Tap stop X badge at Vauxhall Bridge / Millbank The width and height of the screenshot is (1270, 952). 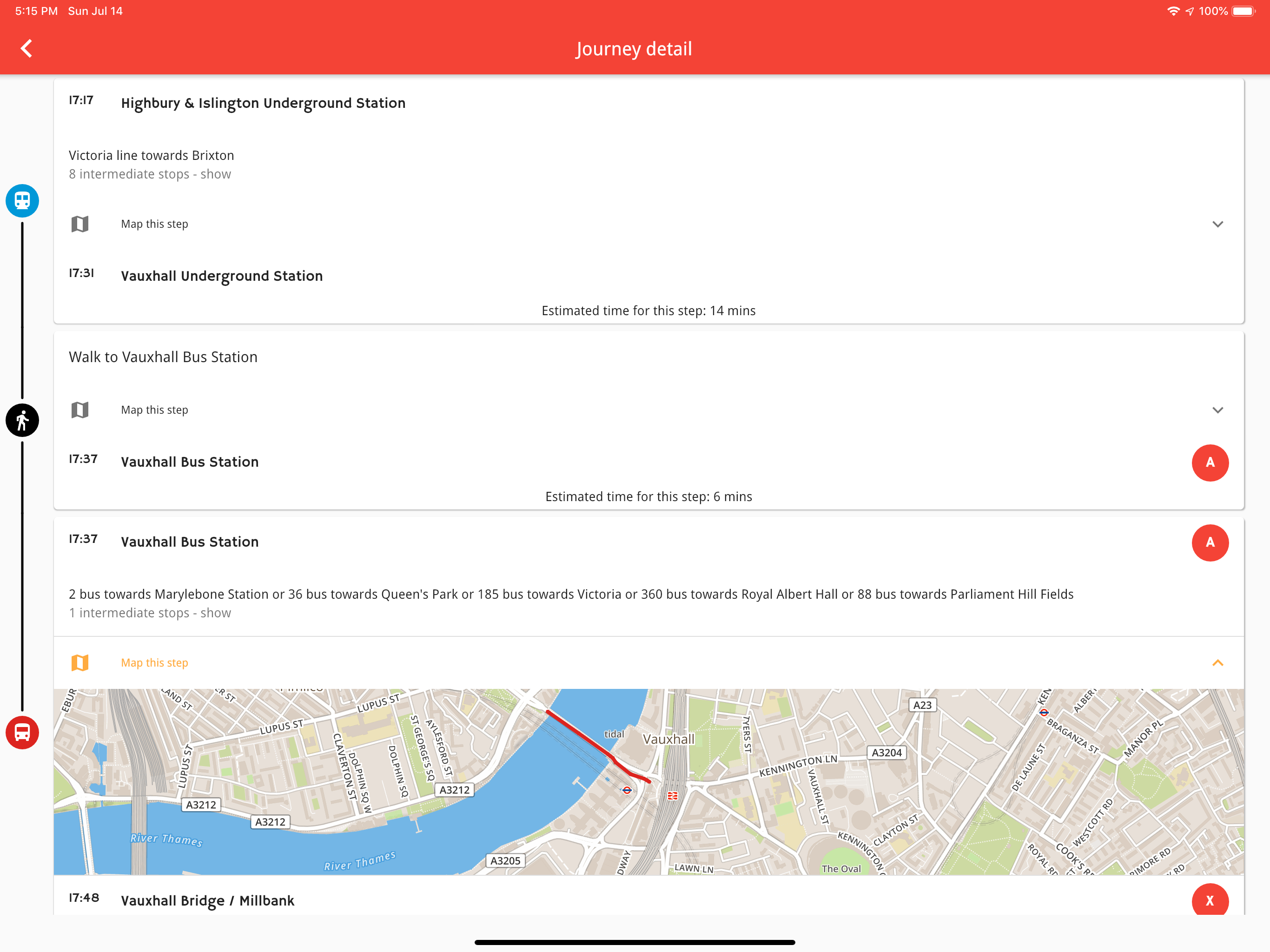tap(1210, 900)
